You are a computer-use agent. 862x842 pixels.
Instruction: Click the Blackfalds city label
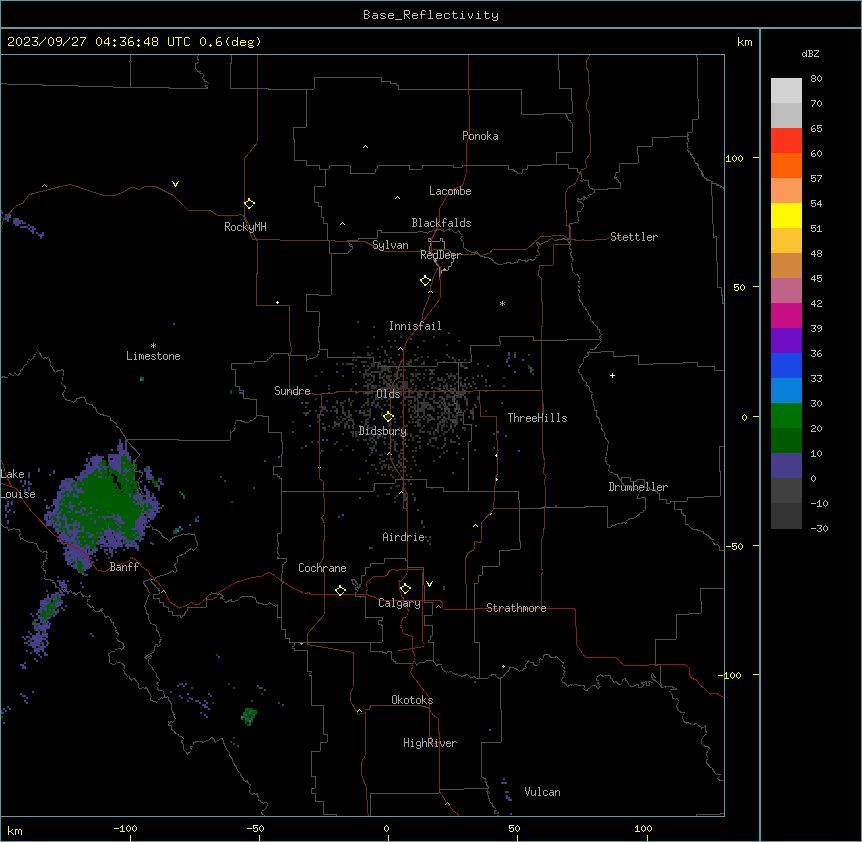[441, 223]
